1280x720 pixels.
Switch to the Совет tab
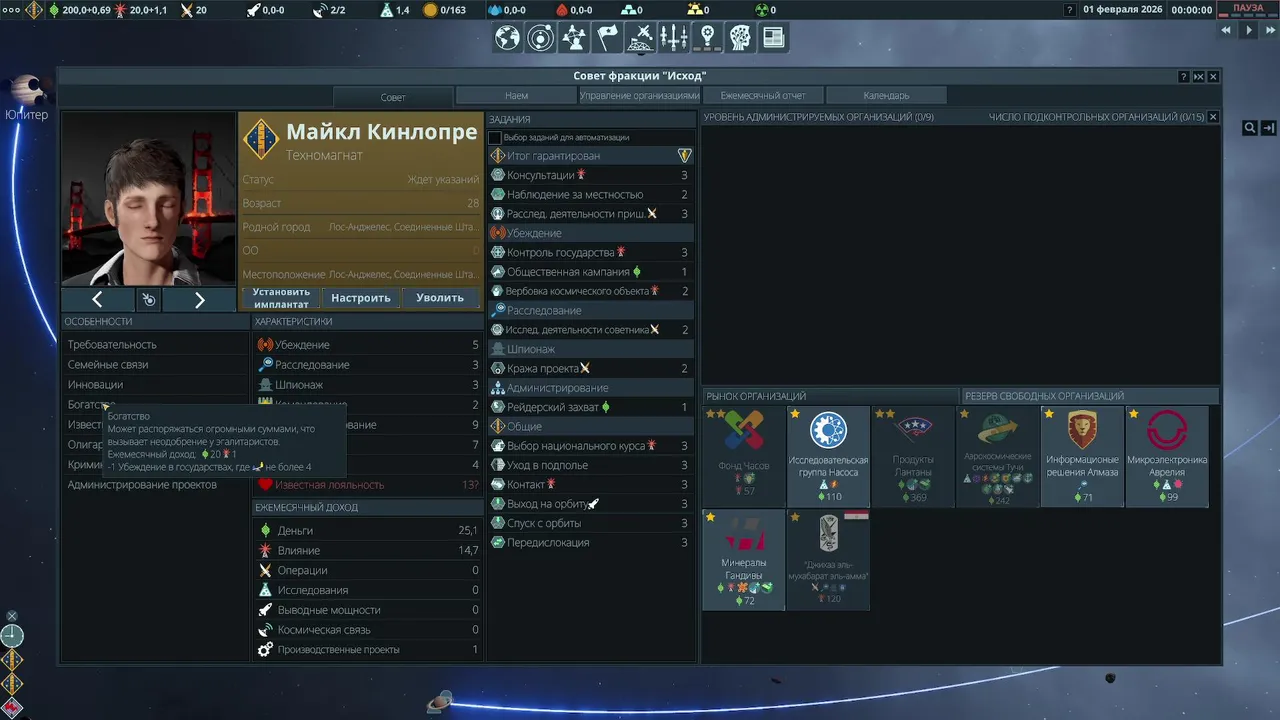pyautogui.click(x=393, y=97)
